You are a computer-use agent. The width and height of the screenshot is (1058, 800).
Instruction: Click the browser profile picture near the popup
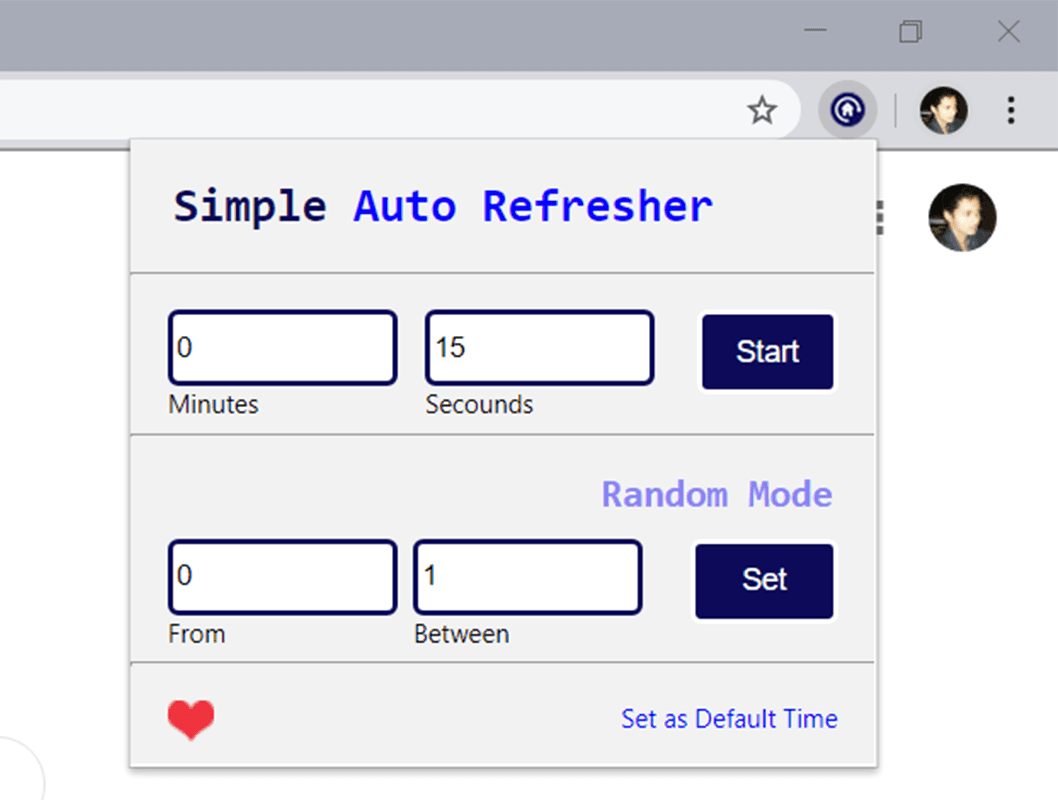point(962,218)
